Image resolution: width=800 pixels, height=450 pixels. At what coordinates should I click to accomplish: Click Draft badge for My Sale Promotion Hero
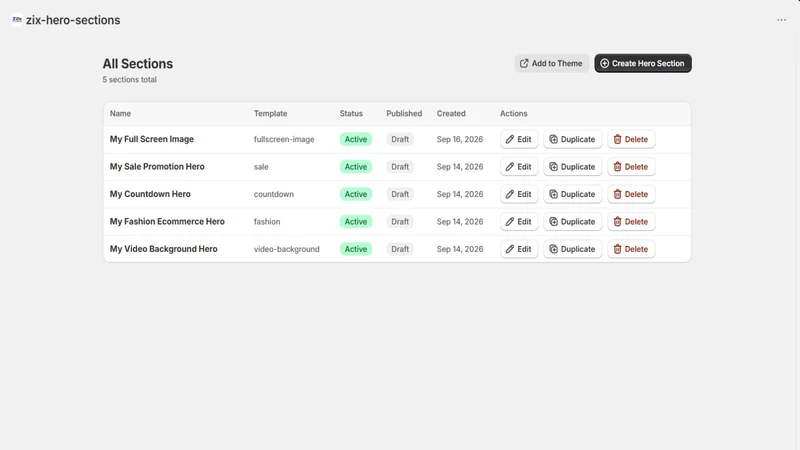(400, 167)
